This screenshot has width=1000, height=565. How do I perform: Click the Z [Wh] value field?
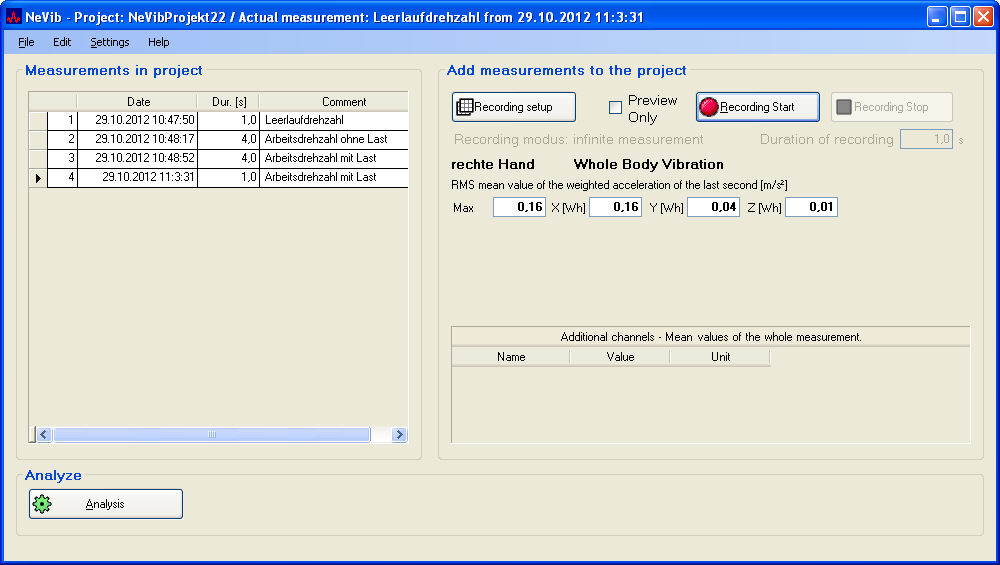pyautogui.click(x=811, y=207)
